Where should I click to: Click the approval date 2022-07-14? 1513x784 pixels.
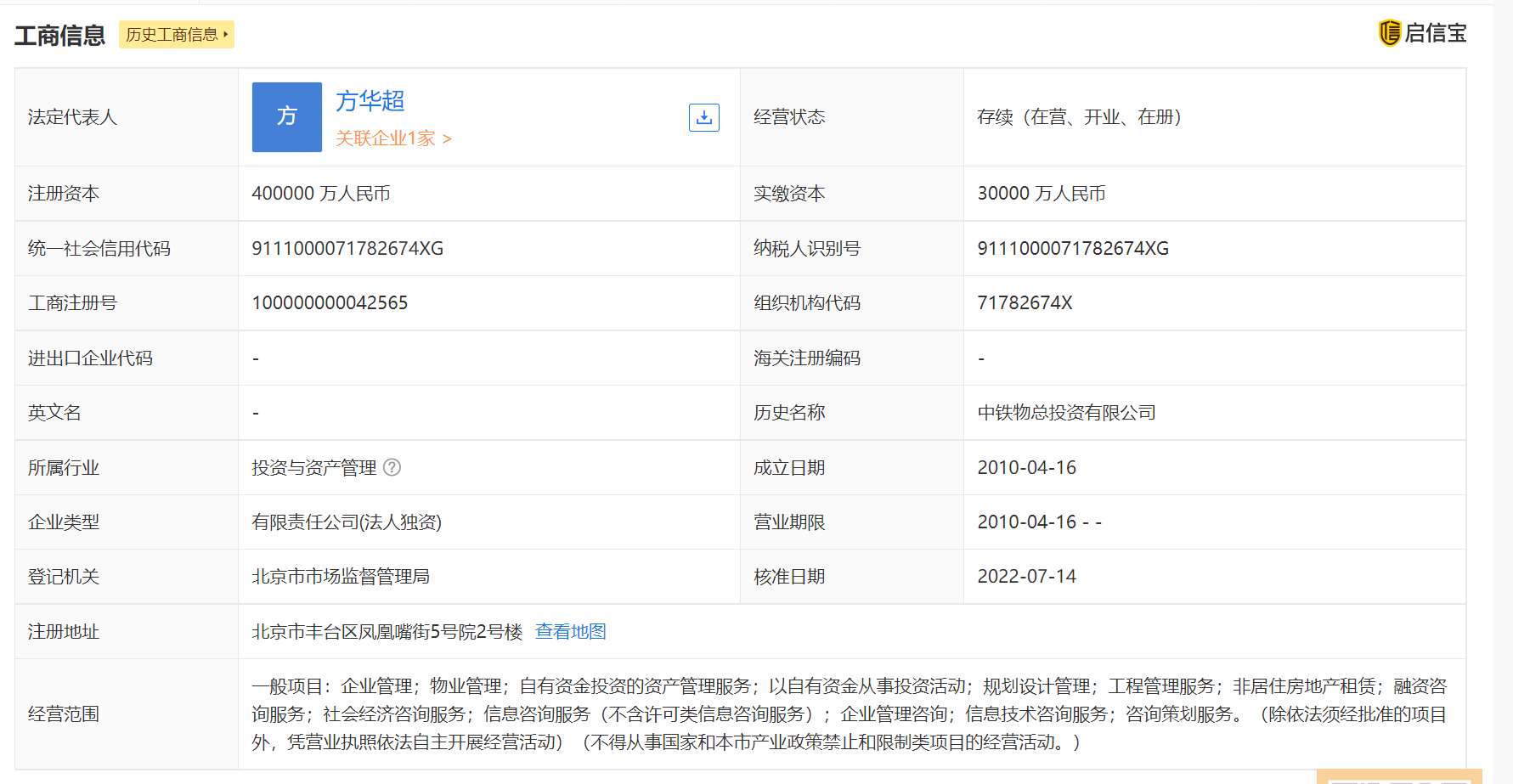[1026, 577]
